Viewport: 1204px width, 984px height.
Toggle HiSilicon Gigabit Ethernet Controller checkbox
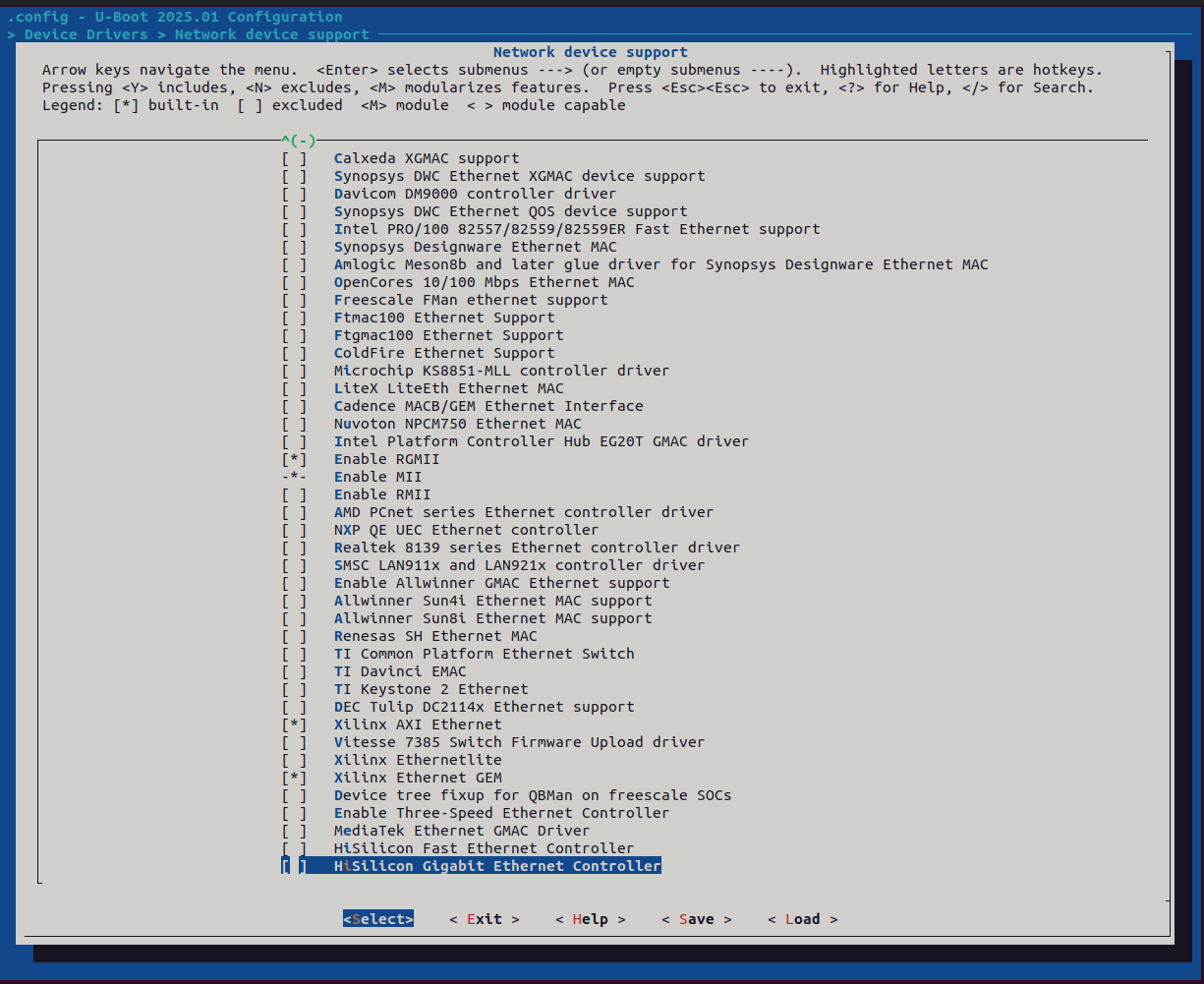point(294,866)
